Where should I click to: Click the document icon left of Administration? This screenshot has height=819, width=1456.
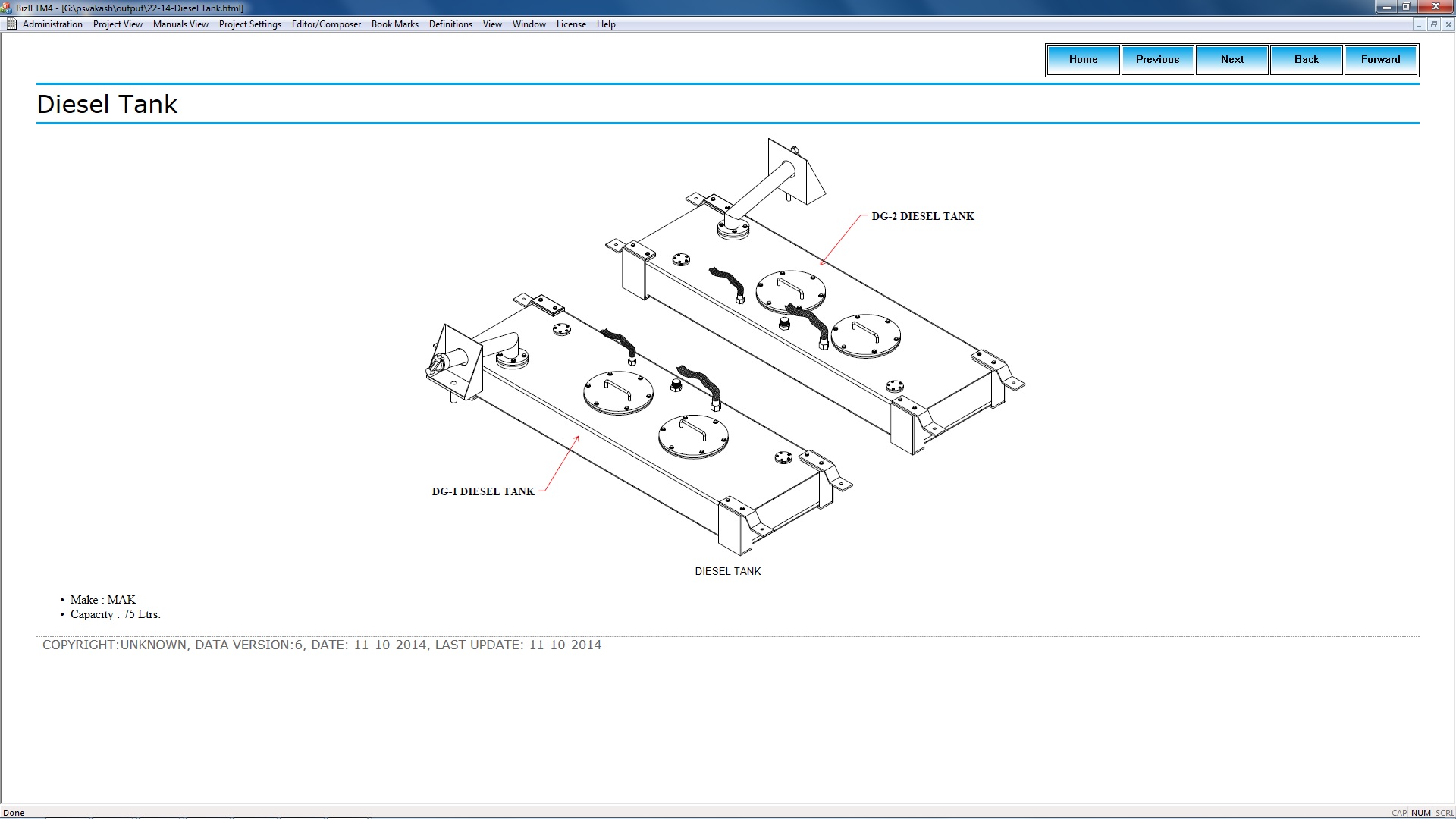tap(11, 24)
